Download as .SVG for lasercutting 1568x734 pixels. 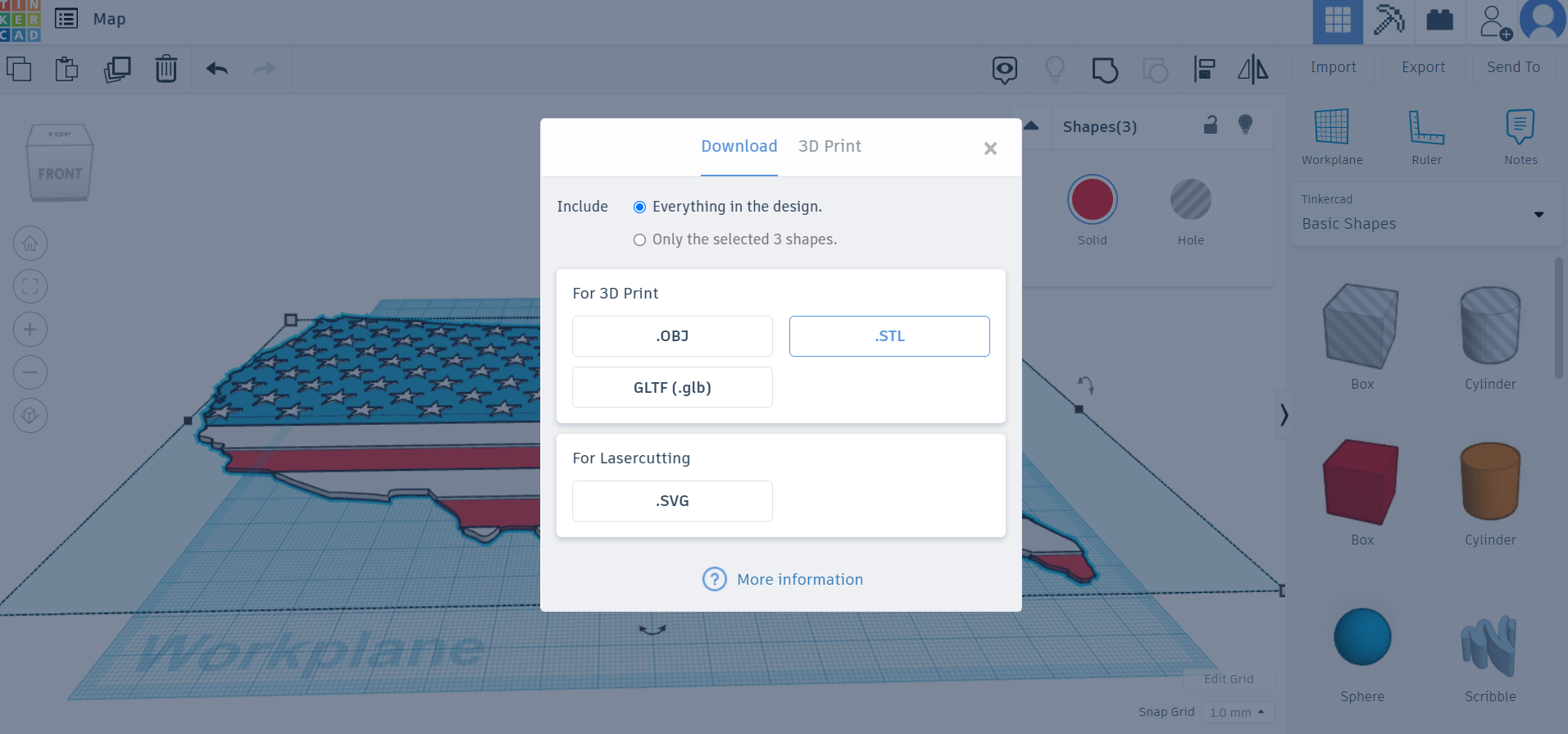[672, 501]
